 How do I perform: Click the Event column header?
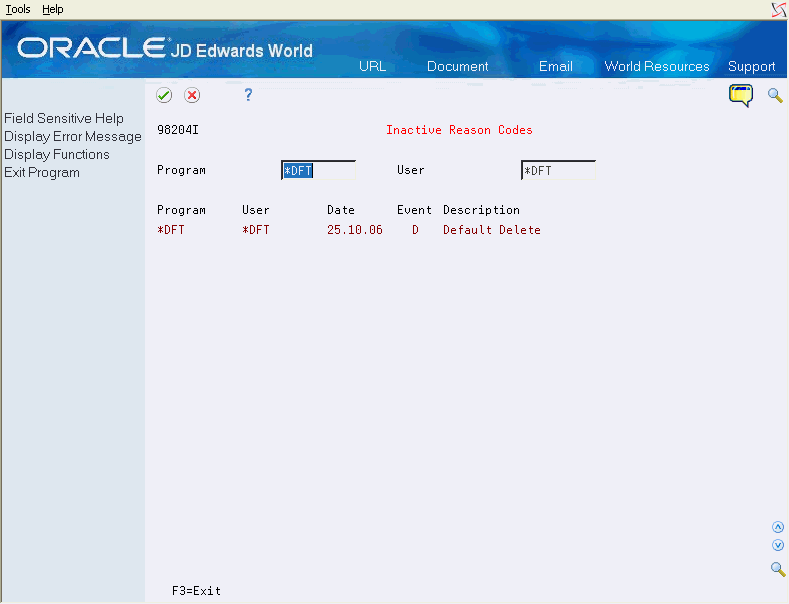[x=414, y=210]
